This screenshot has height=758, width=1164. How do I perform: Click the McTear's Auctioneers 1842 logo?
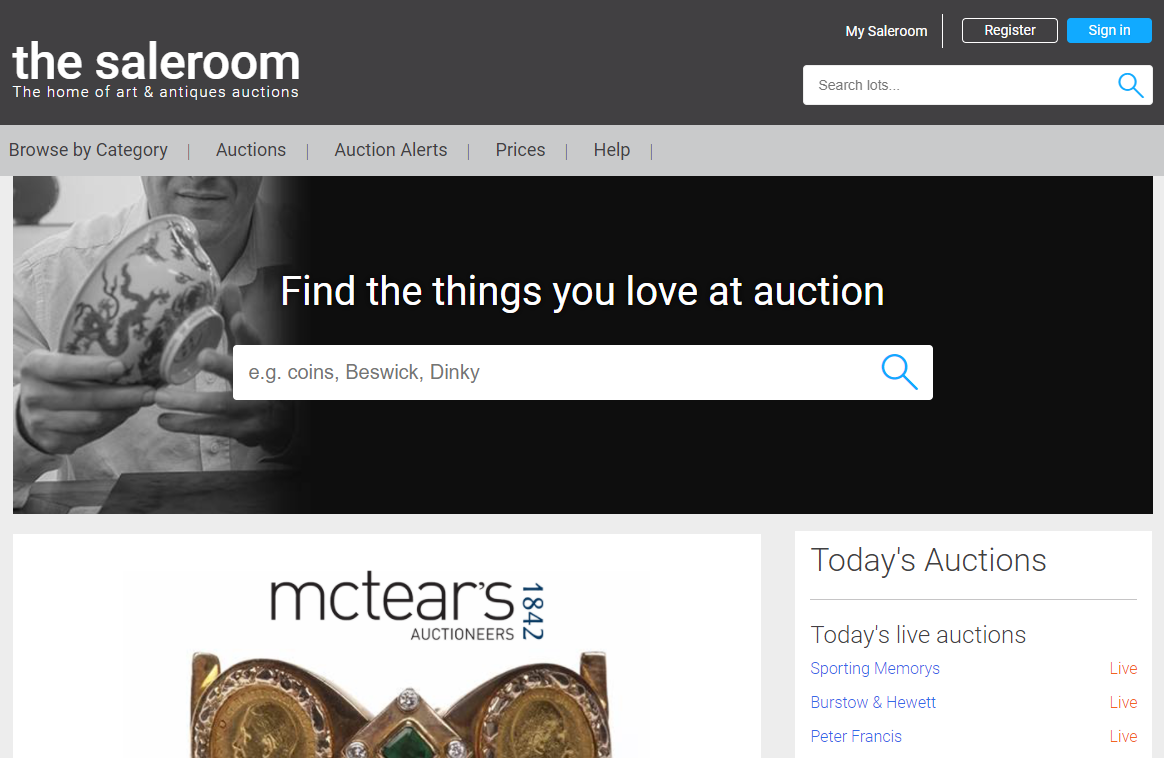407,608
